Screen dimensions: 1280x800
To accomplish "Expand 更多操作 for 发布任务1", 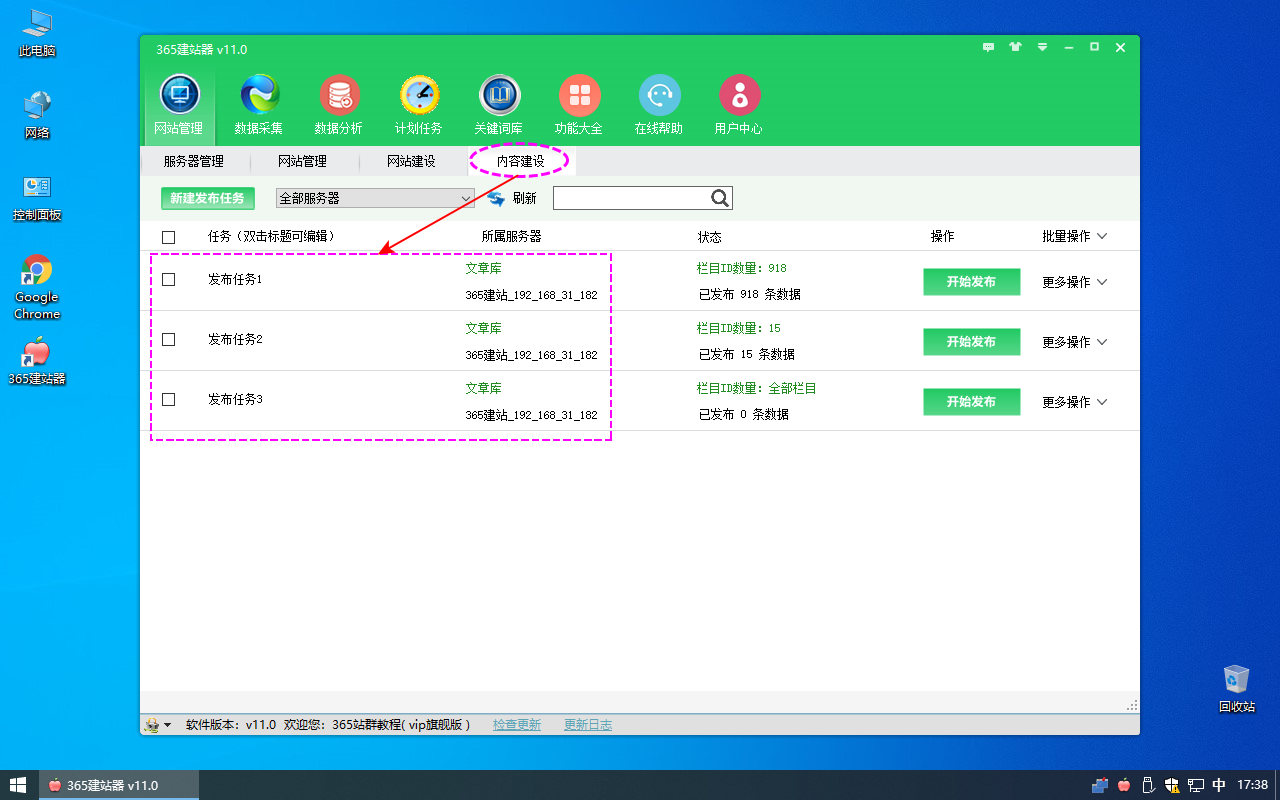I will click(1075, 282).
